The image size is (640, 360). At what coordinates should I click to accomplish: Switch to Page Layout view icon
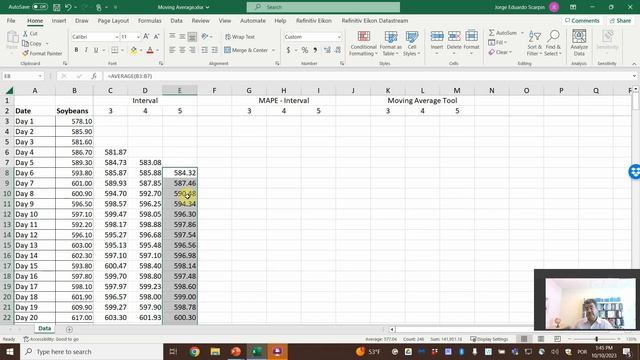click(541, 339)
